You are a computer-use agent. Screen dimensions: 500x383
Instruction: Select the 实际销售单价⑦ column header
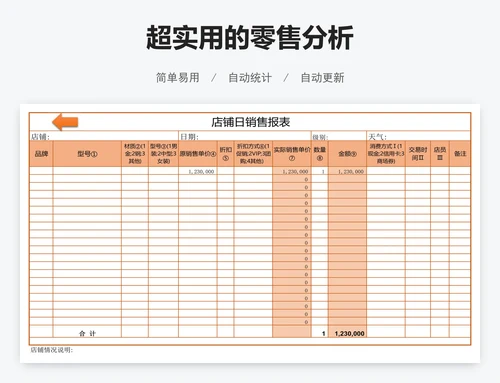coord(292,154)
